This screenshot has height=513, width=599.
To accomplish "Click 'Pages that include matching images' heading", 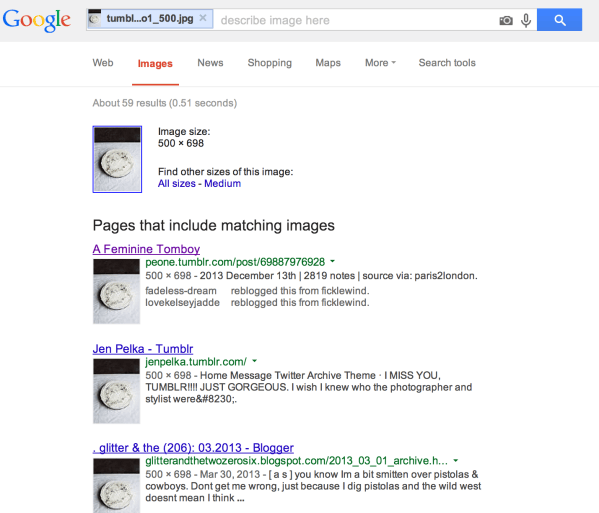I will (214, 225).
